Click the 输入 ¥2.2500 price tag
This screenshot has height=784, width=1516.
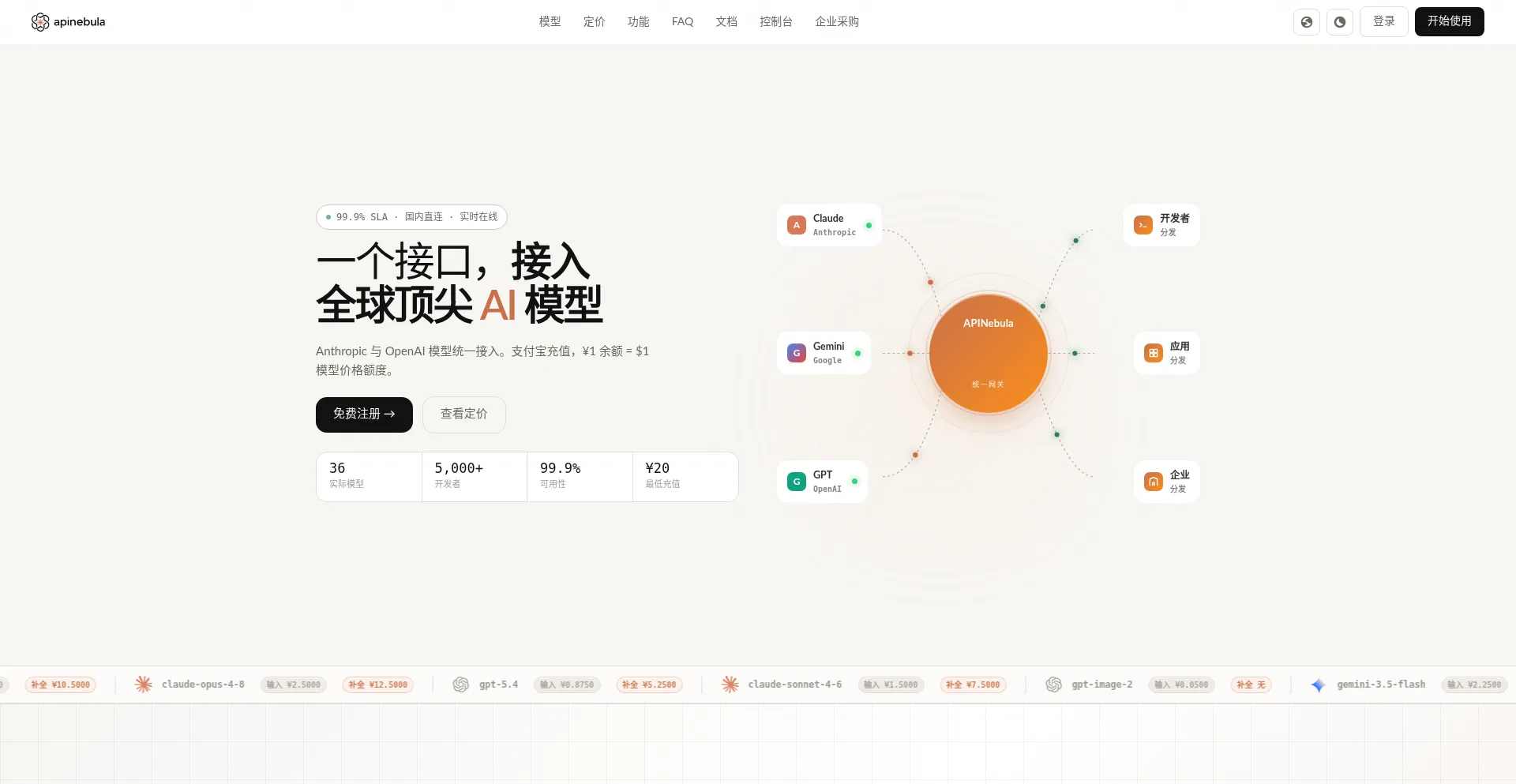pyautogui.click(x=1474, y=685)
